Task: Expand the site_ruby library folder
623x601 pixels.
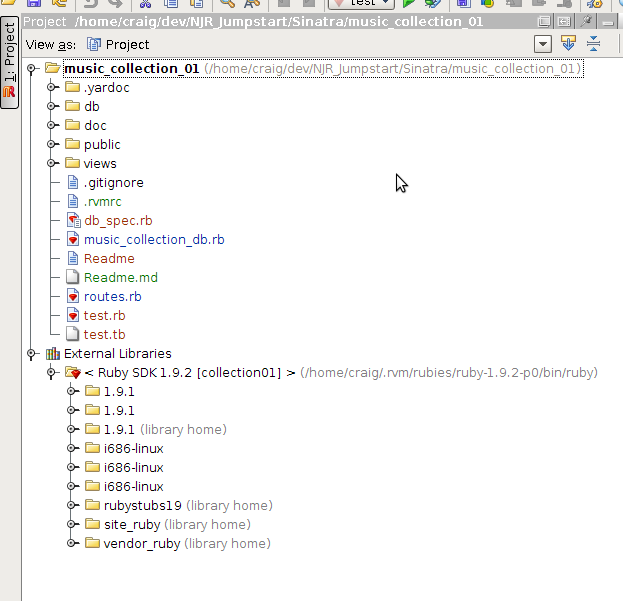Action: (71, 524)
